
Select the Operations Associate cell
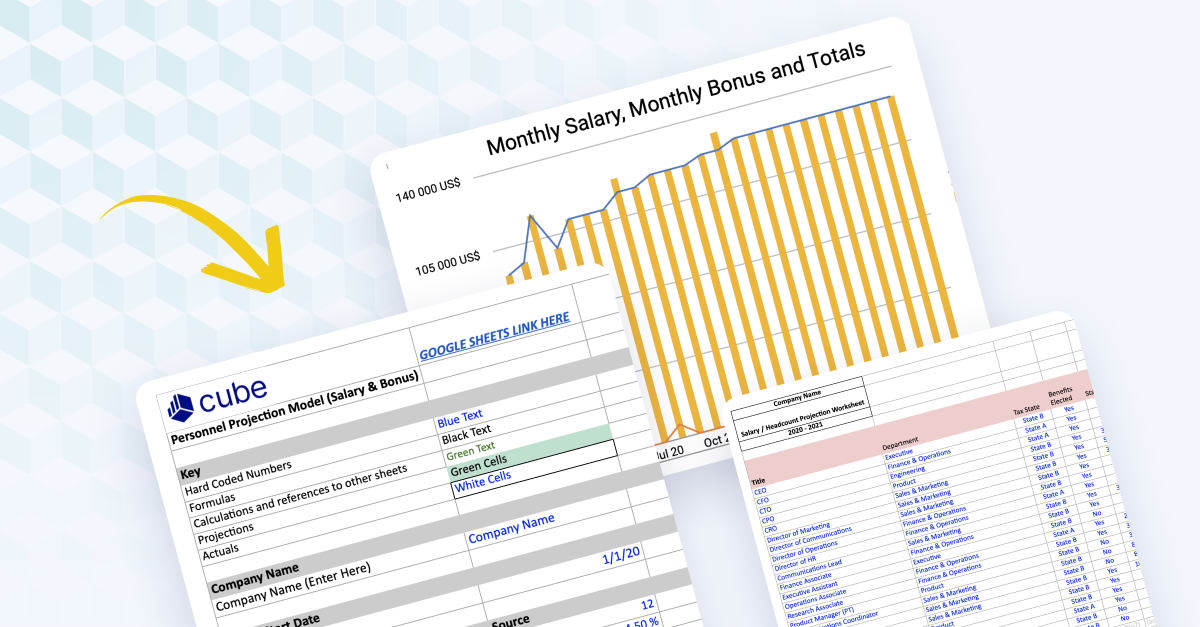[815, 600]
